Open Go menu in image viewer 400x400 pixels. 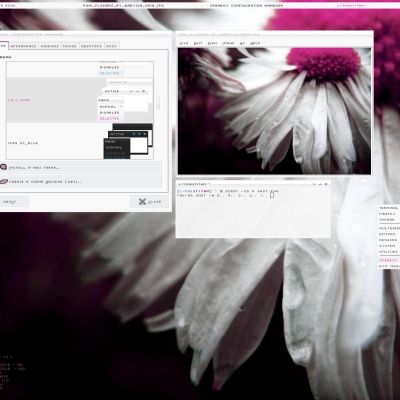243,43
